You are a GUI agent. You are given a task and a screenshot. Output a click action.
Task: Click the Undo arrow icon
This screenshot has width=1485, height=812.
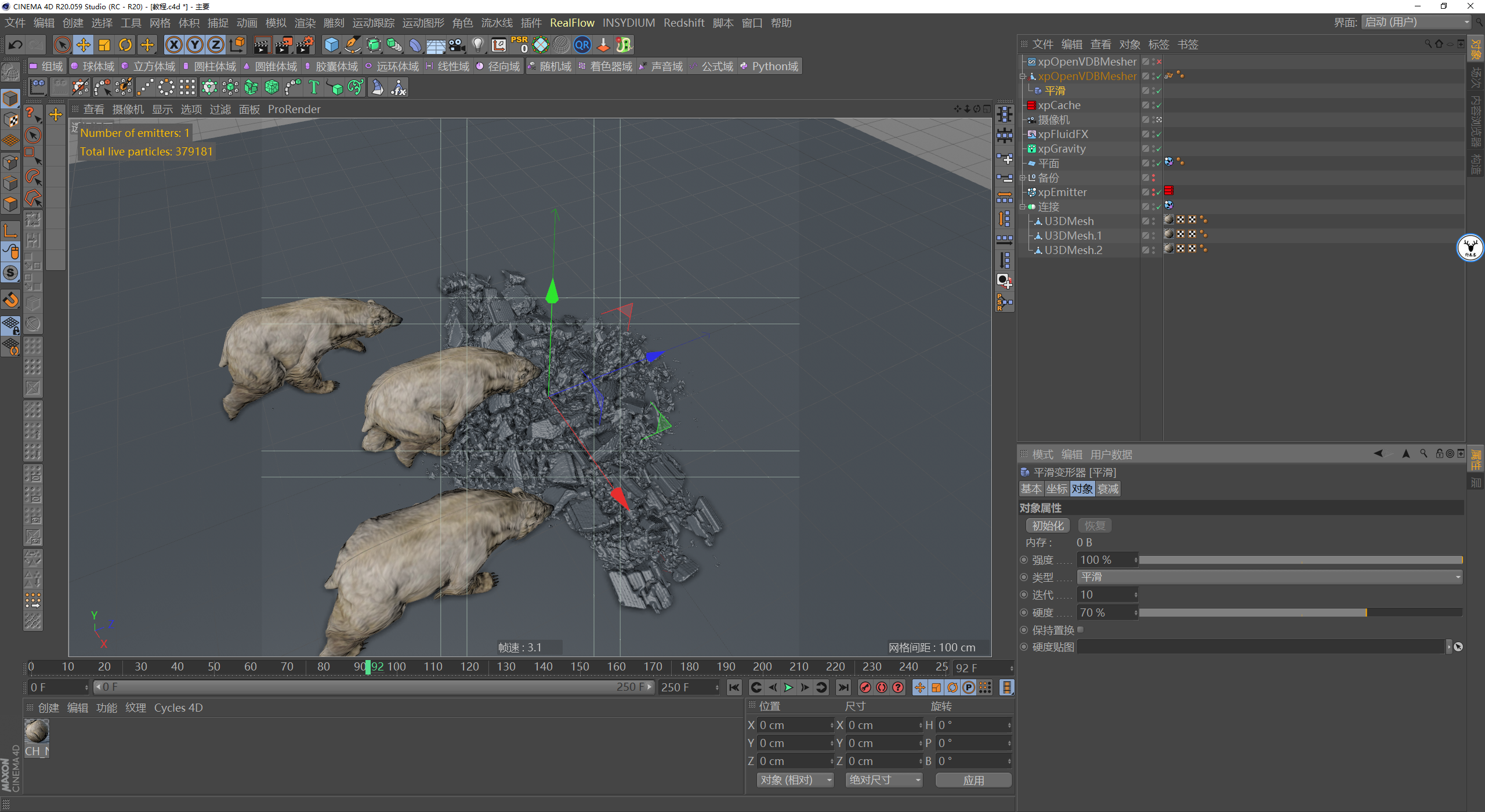pos(16,45)
